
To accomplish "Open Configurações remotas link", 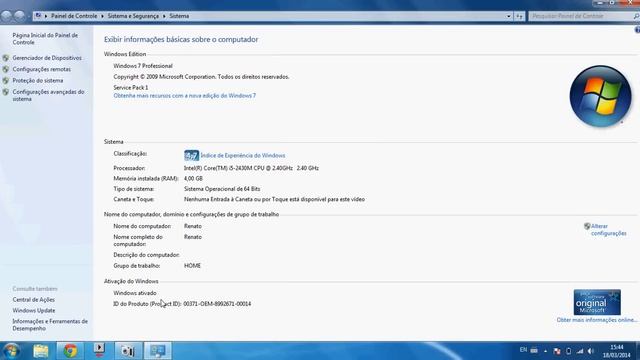I will pos(41,69).
